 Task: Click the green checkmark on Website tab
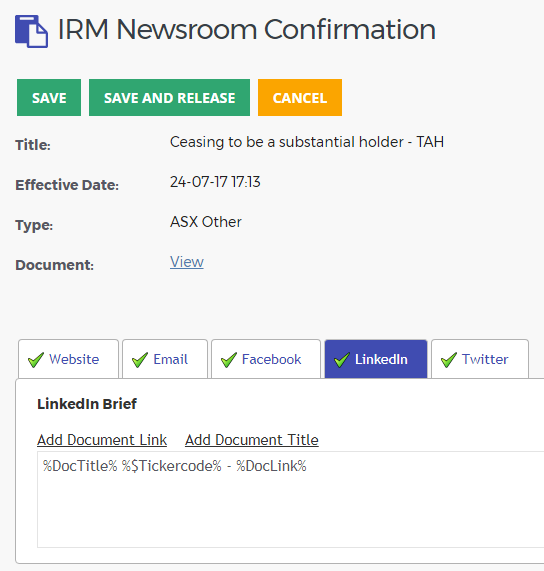coord(36,360)
